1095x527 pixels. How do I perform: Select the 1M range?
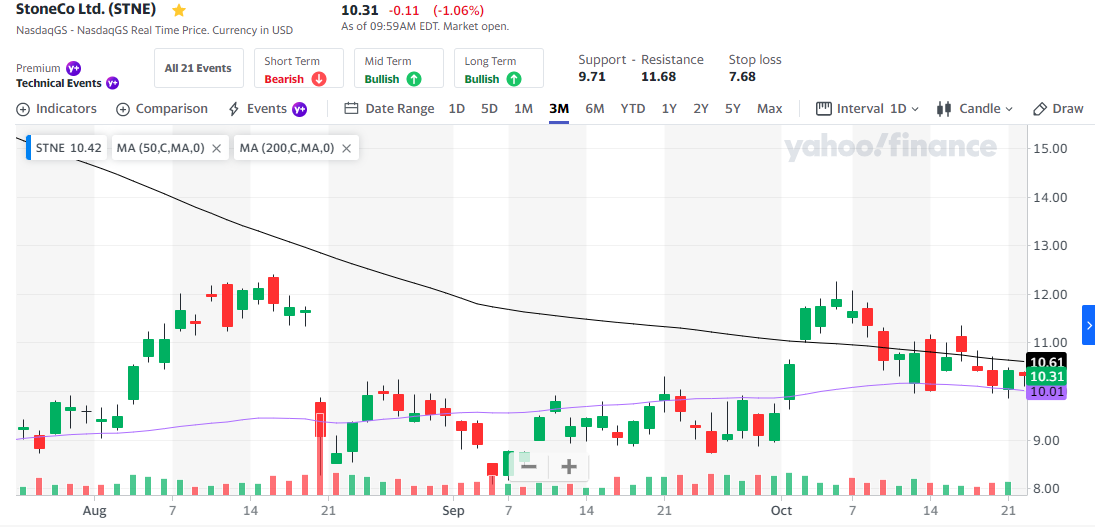524,109
